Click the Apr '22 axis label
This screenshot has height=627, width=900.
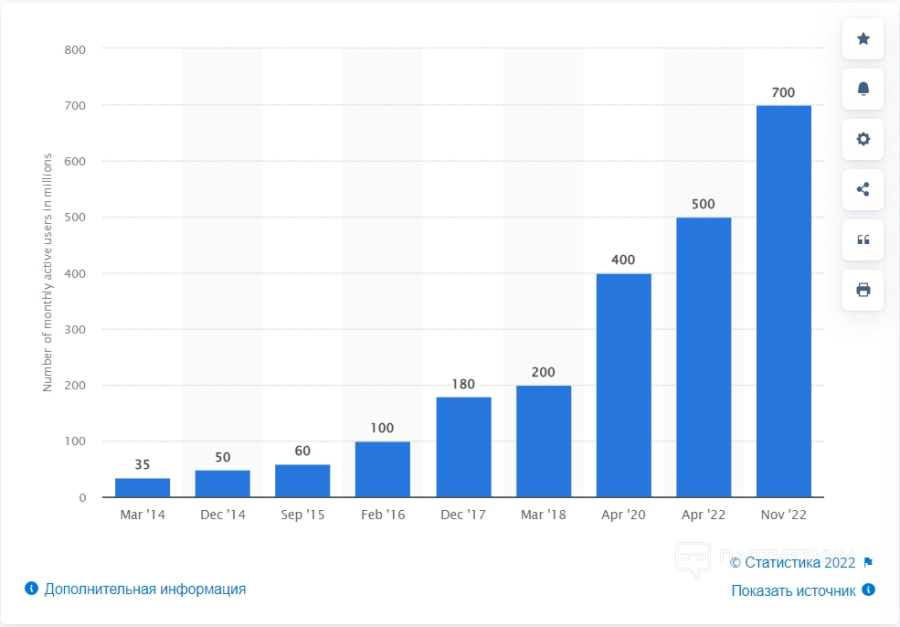pyautogui.click(x=704, y=514)
